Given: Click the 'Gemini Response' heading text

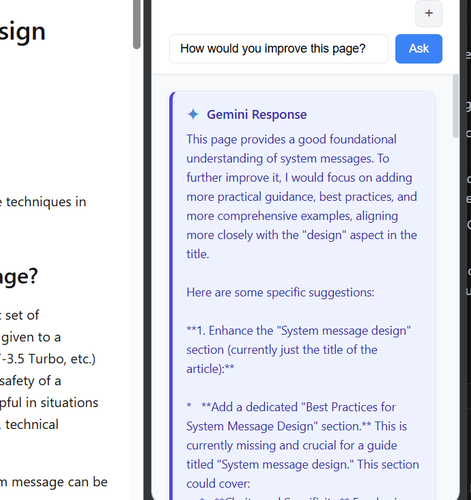Looking at the screenshot, I should click(x=257, y=114).
